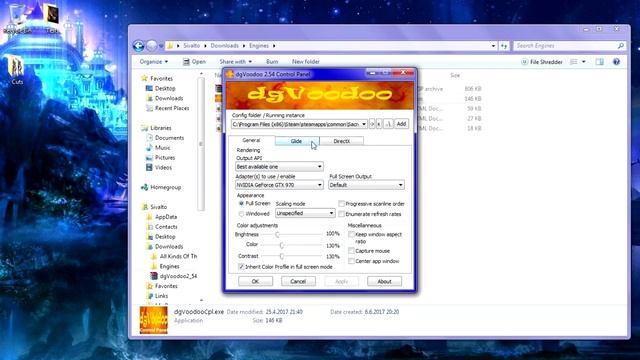Click Cancel in dgVoodoo Control Panel

(298, 281)
